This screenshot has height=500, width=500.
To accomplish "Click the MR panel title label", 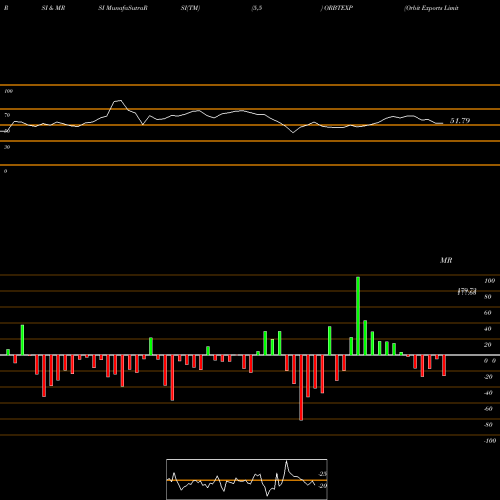I will [x=446, y=260].
